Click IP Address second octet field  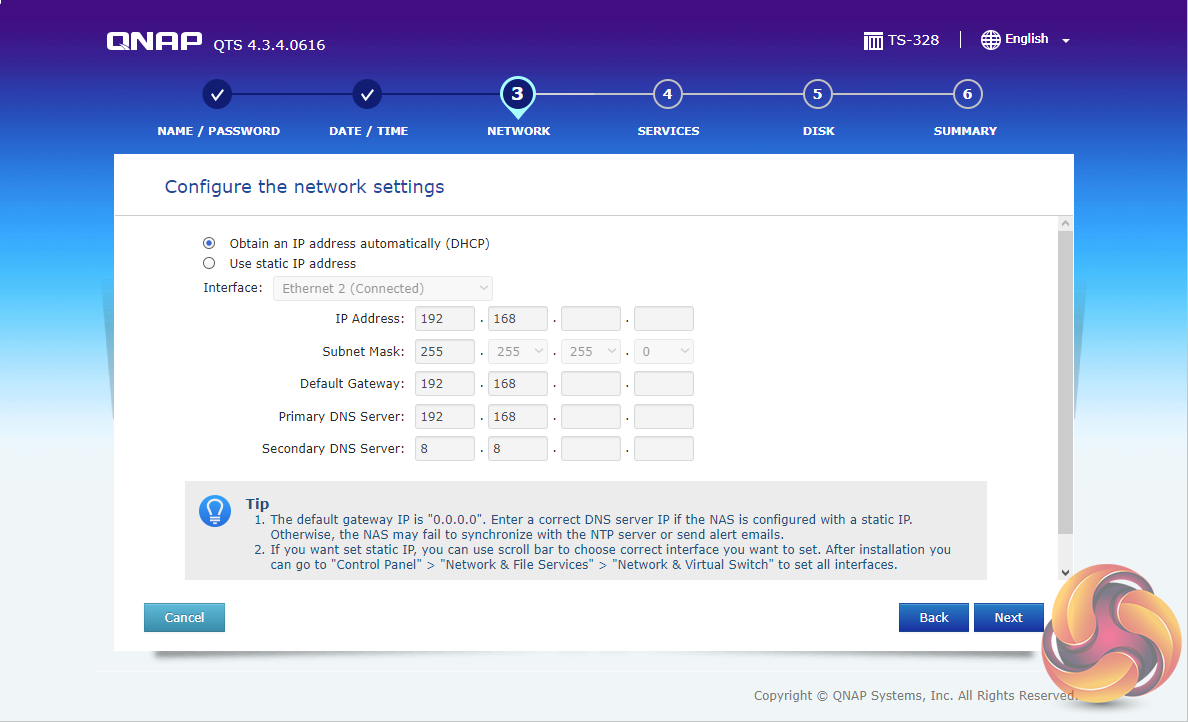517,319
